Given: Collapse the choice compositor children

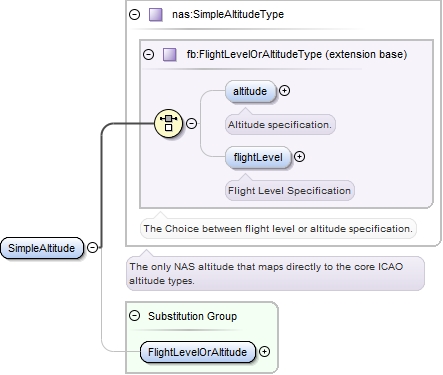Looking at the screenshot, I should tap(191, 124).
